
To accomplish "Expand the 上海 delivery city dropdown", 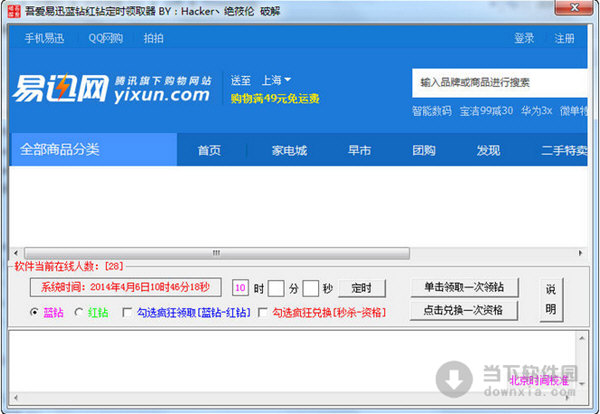I will [276, 80].
